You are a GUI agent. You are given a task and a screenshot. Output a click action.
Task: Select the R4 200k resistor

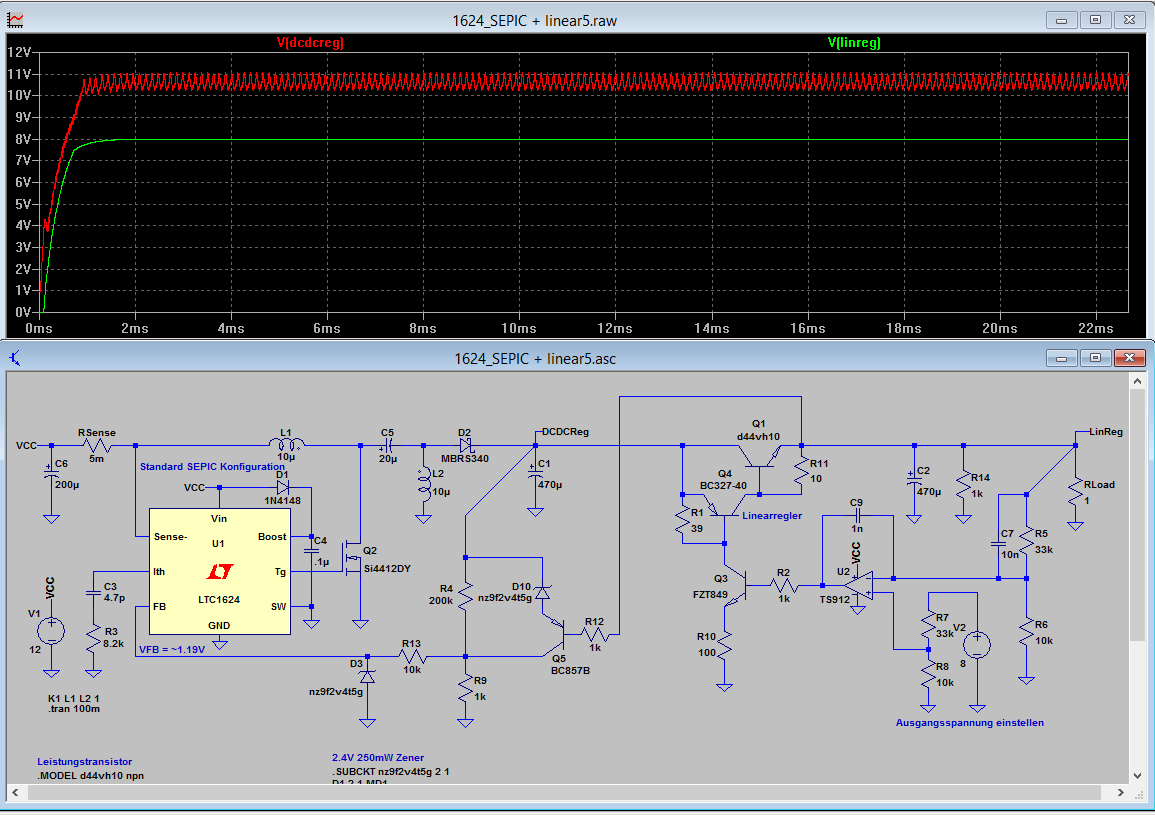[465, 594]
